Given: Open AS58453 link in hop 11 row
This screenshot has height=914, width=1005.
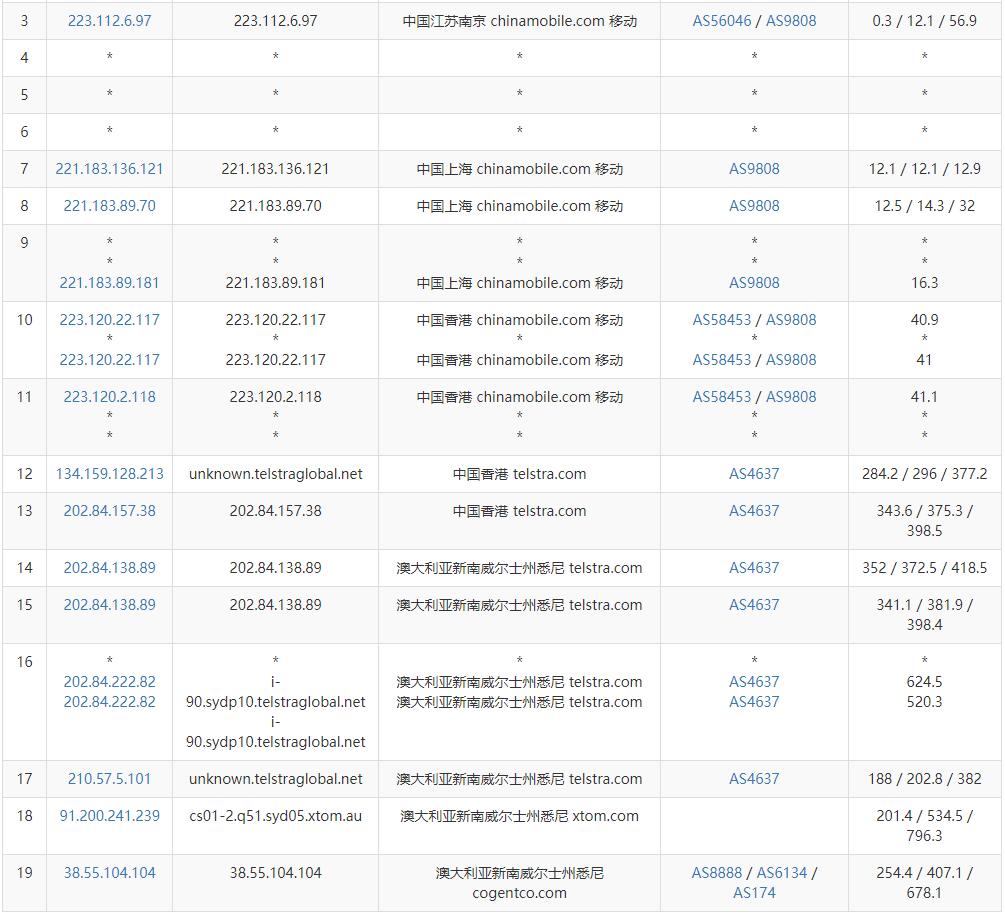Looking at the screenshot, I should click(x=721, y=397).
